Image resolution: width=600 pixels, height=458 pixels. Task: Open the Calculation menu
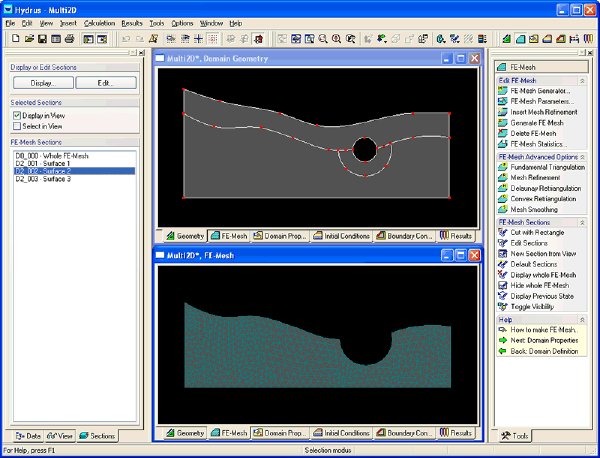click(99, 23)
